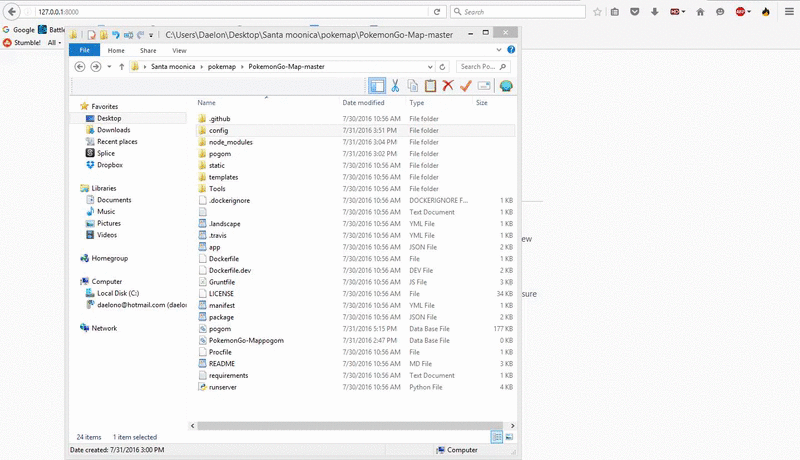Select Local Disk (C:) in sidebar
The image size is (800, 460).
[x=118, y=293]
